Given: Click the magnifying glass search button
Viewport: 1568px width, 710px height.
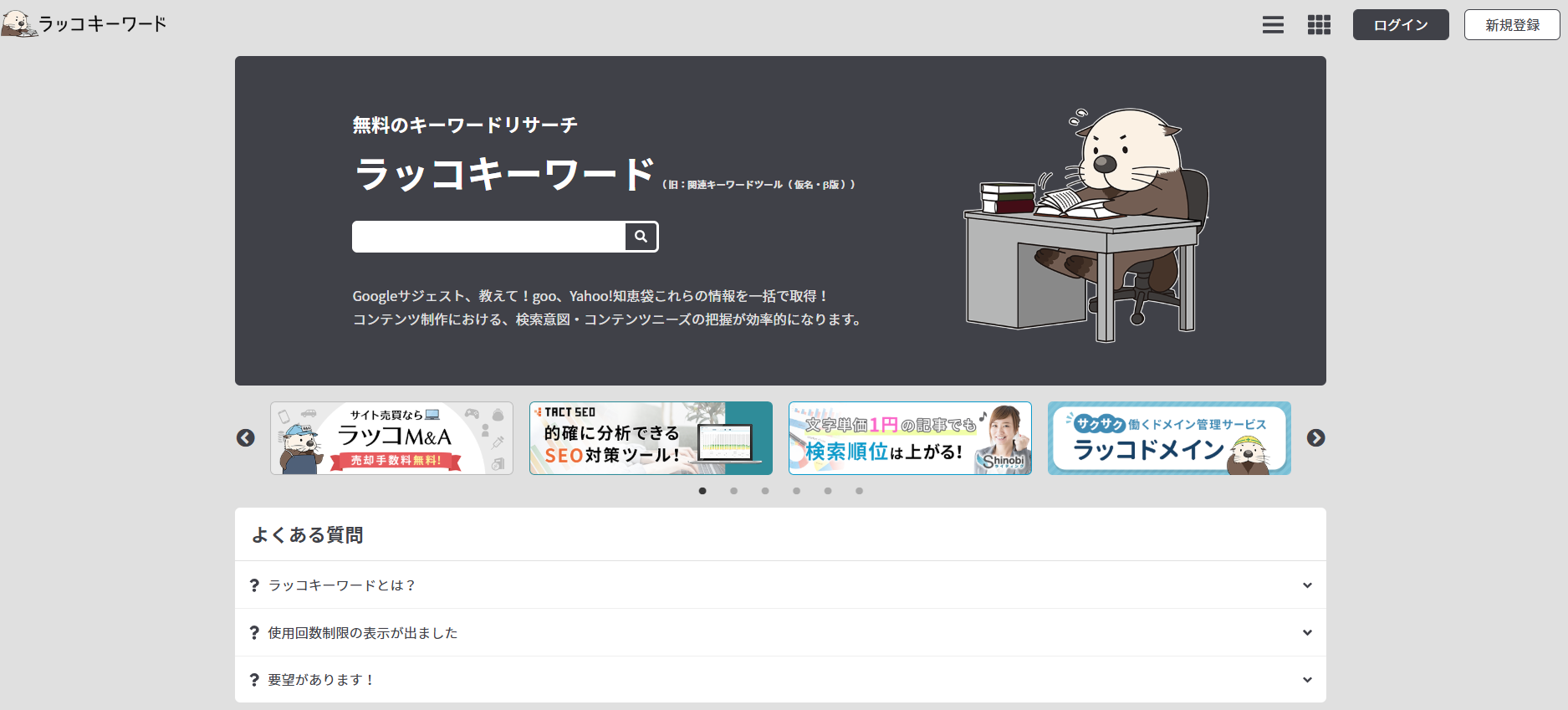Looking at the screenshot, I should tap(641, 237).
